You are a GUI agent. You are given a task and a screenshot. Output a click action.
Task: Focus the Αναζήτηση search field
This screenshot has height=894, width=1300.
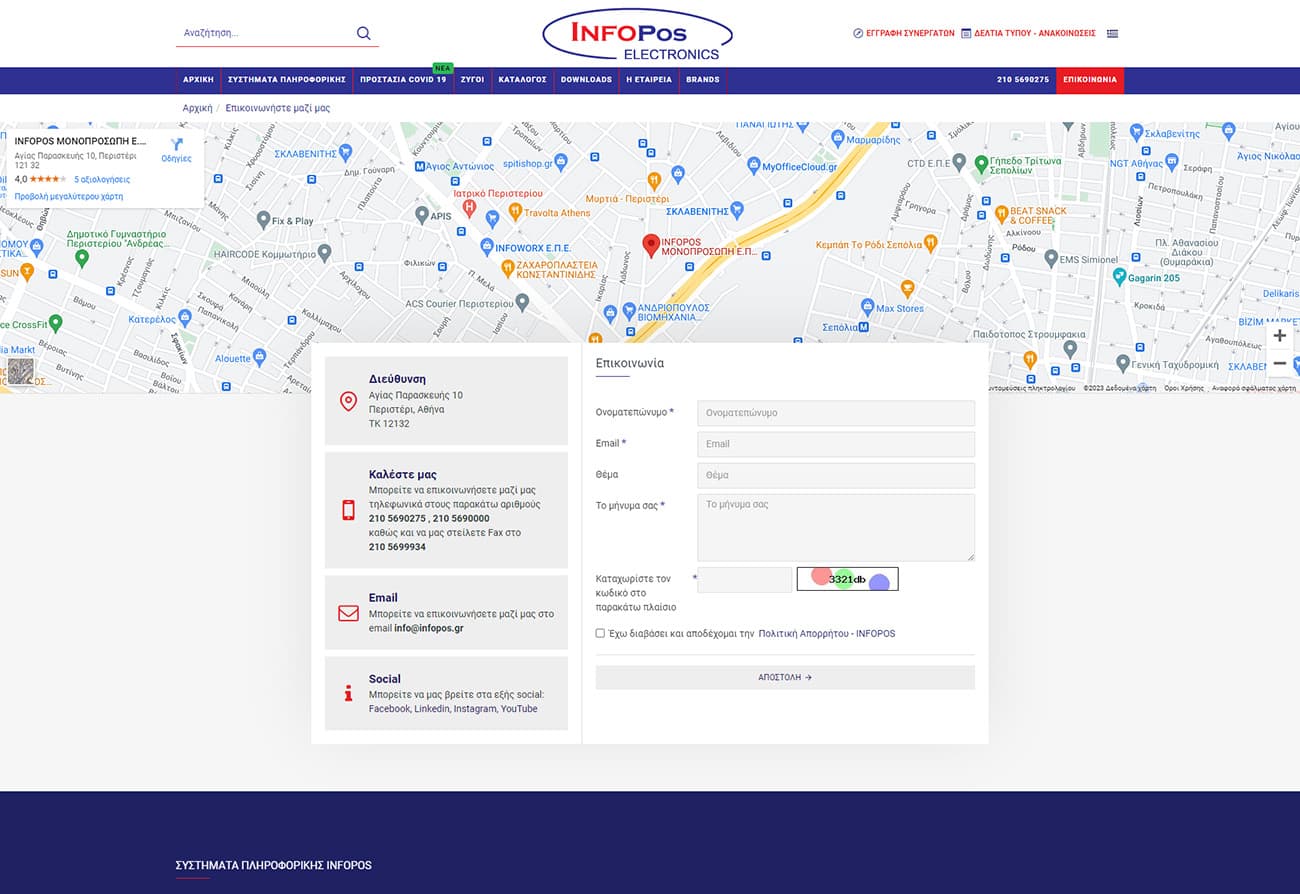click(x=265, y=33)
